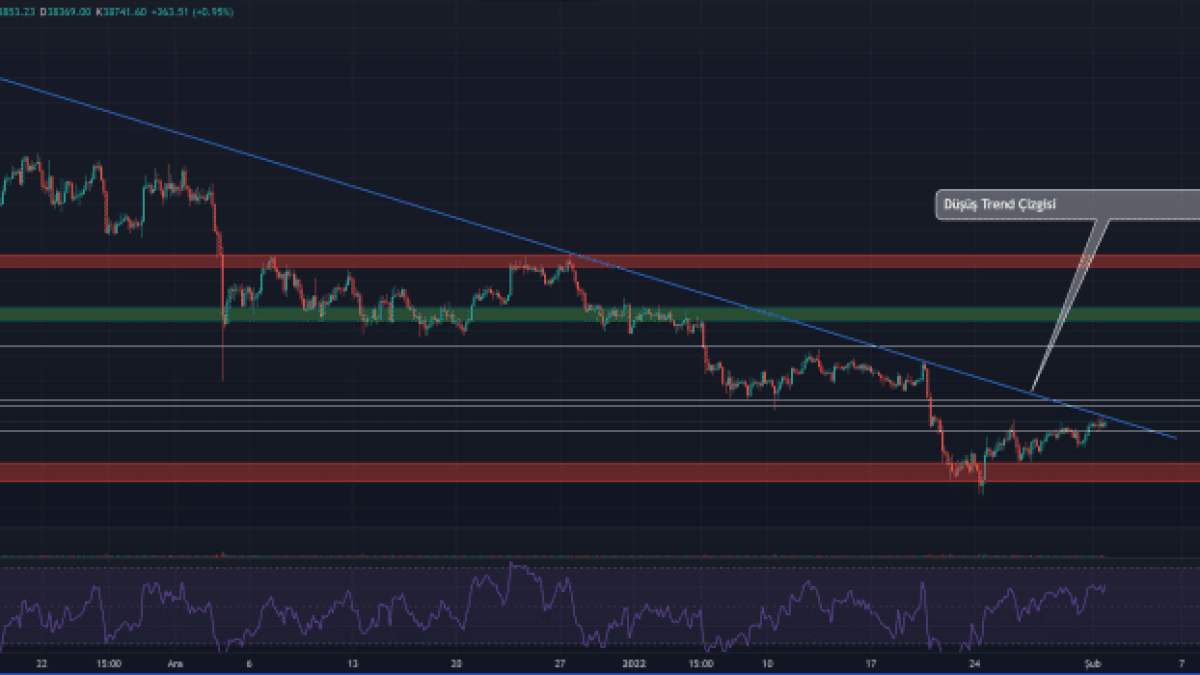The height and width of the screenshot is (675, 1200).
Task: Click the latest candle at the chart's right end
Action: 1103,423
